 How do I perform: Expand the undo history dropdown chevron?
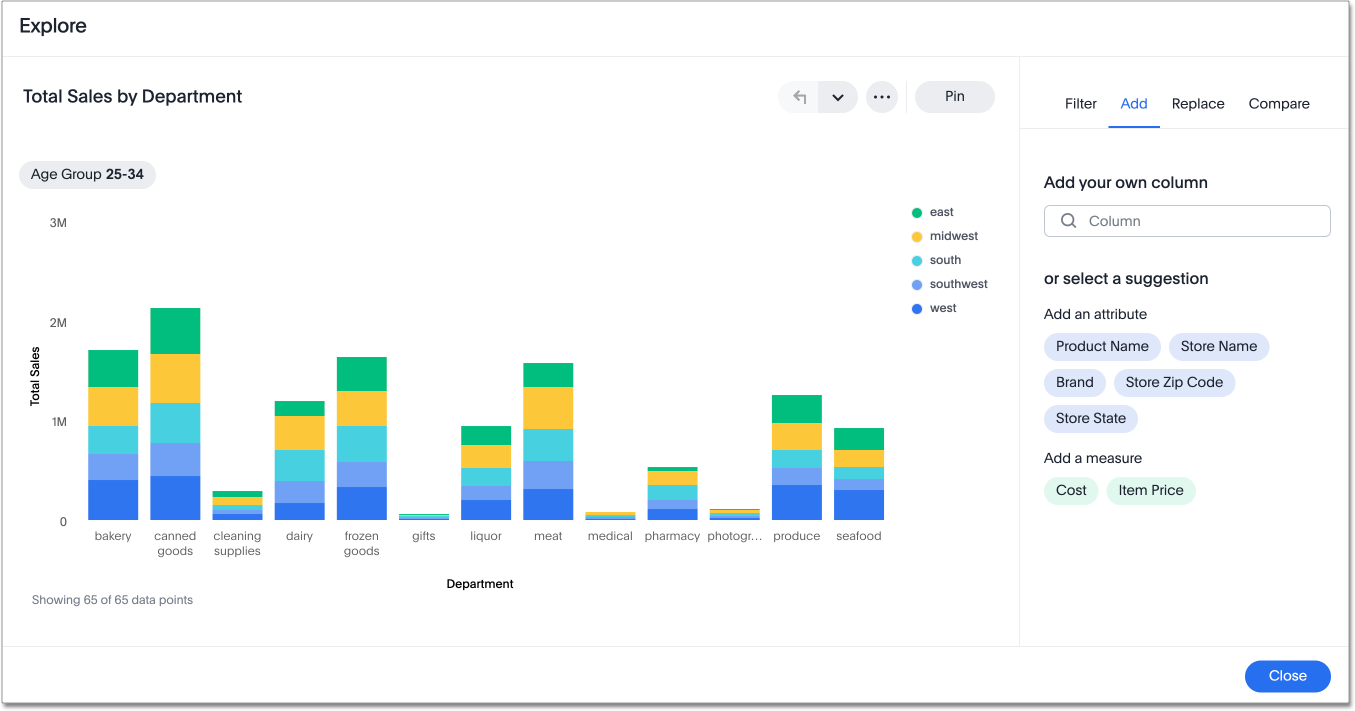point(838,97)
